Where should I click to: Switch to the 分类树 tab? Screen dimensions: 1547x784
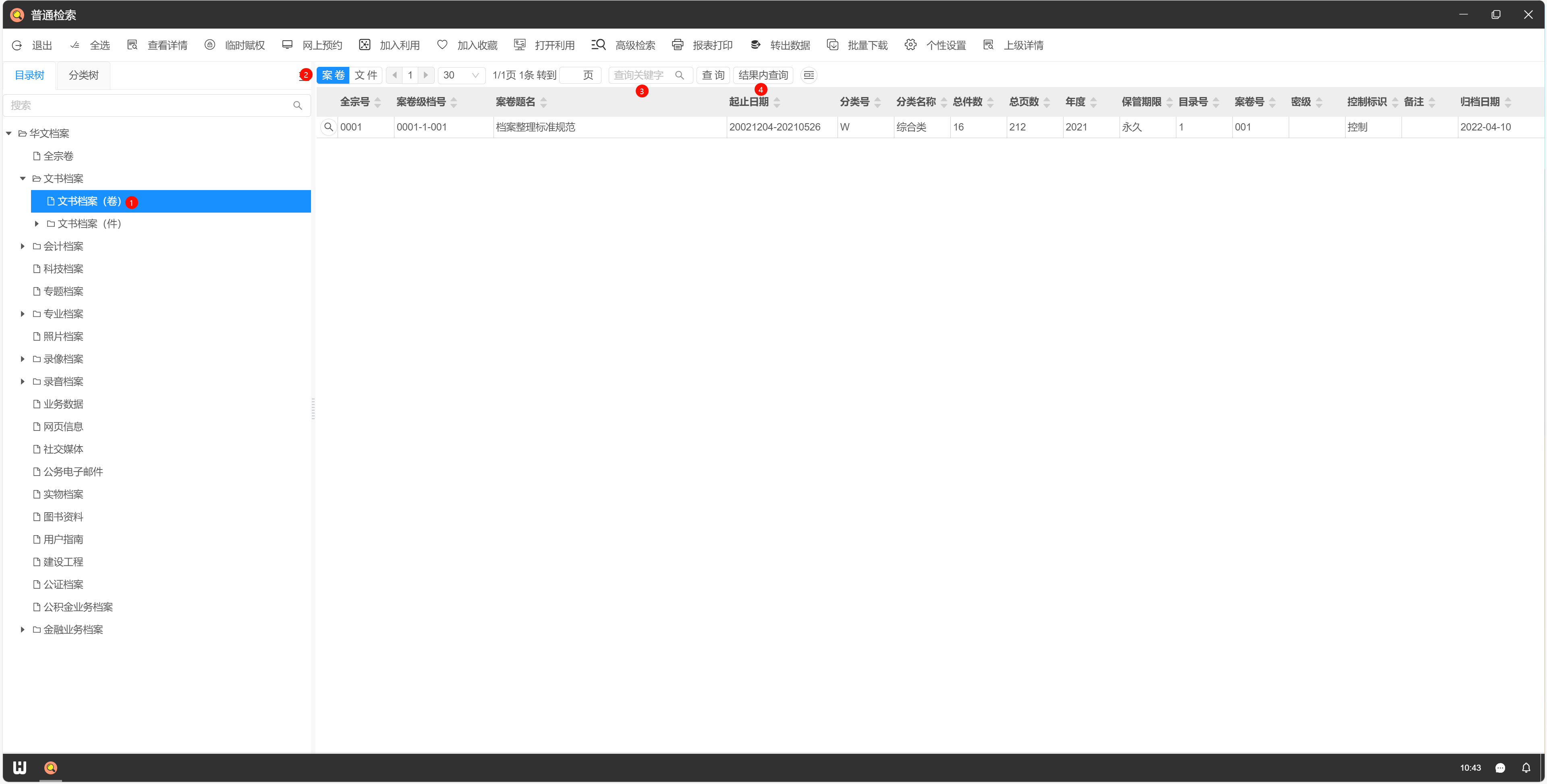click(83, 75)
